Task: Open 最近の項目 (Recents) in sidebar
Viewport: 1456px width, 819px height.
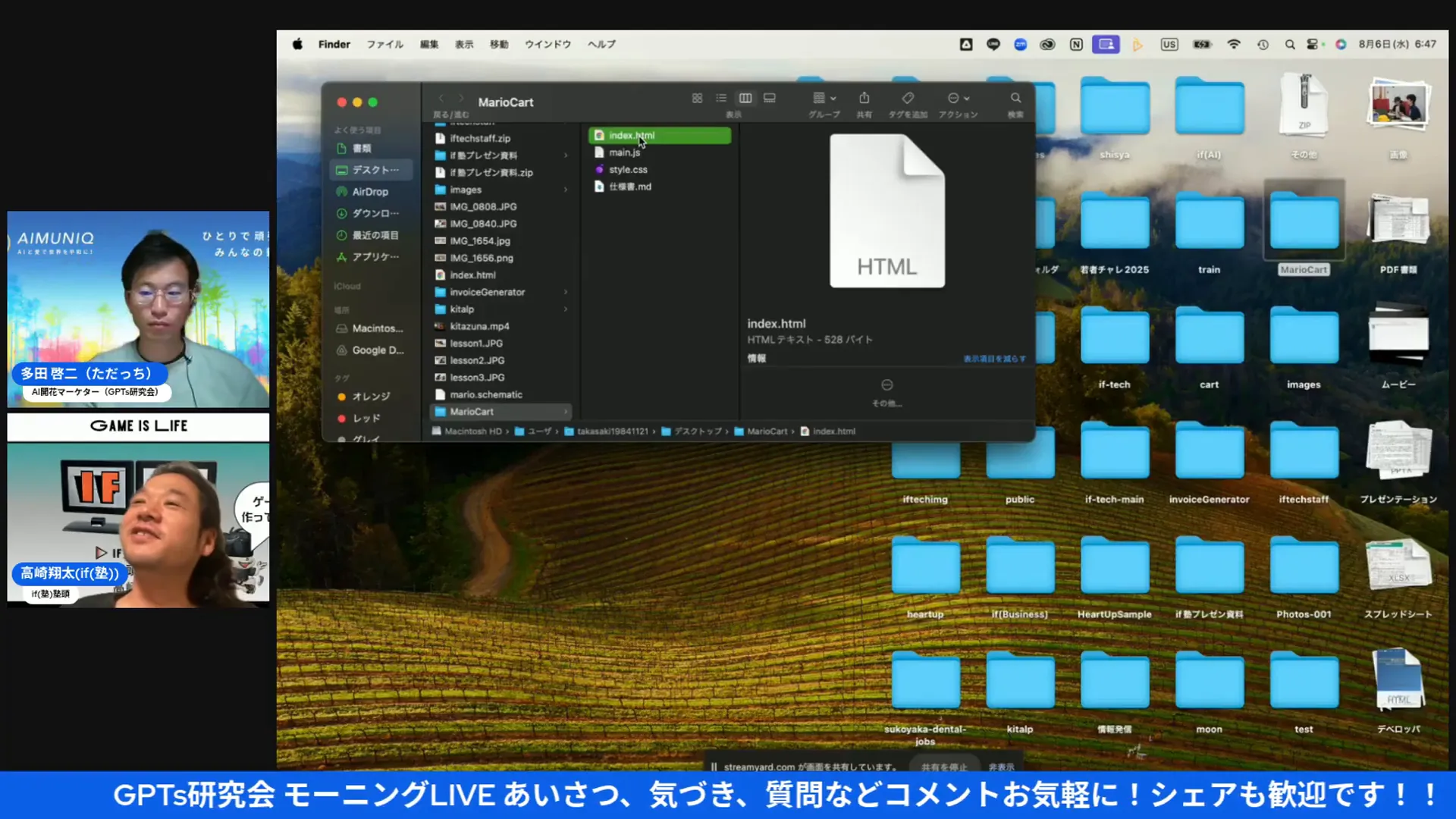Action: click(x=372, y=235)
